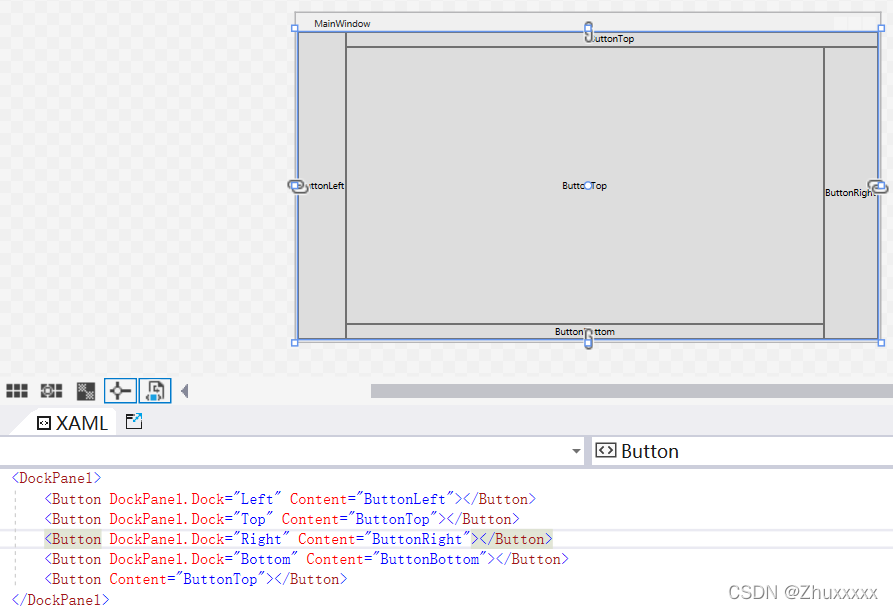Screen dimensions: 893x609
Task: Collapse the designer toolbar with the triangle arrow
Action: pyautogui.click(x=185, y=390)
